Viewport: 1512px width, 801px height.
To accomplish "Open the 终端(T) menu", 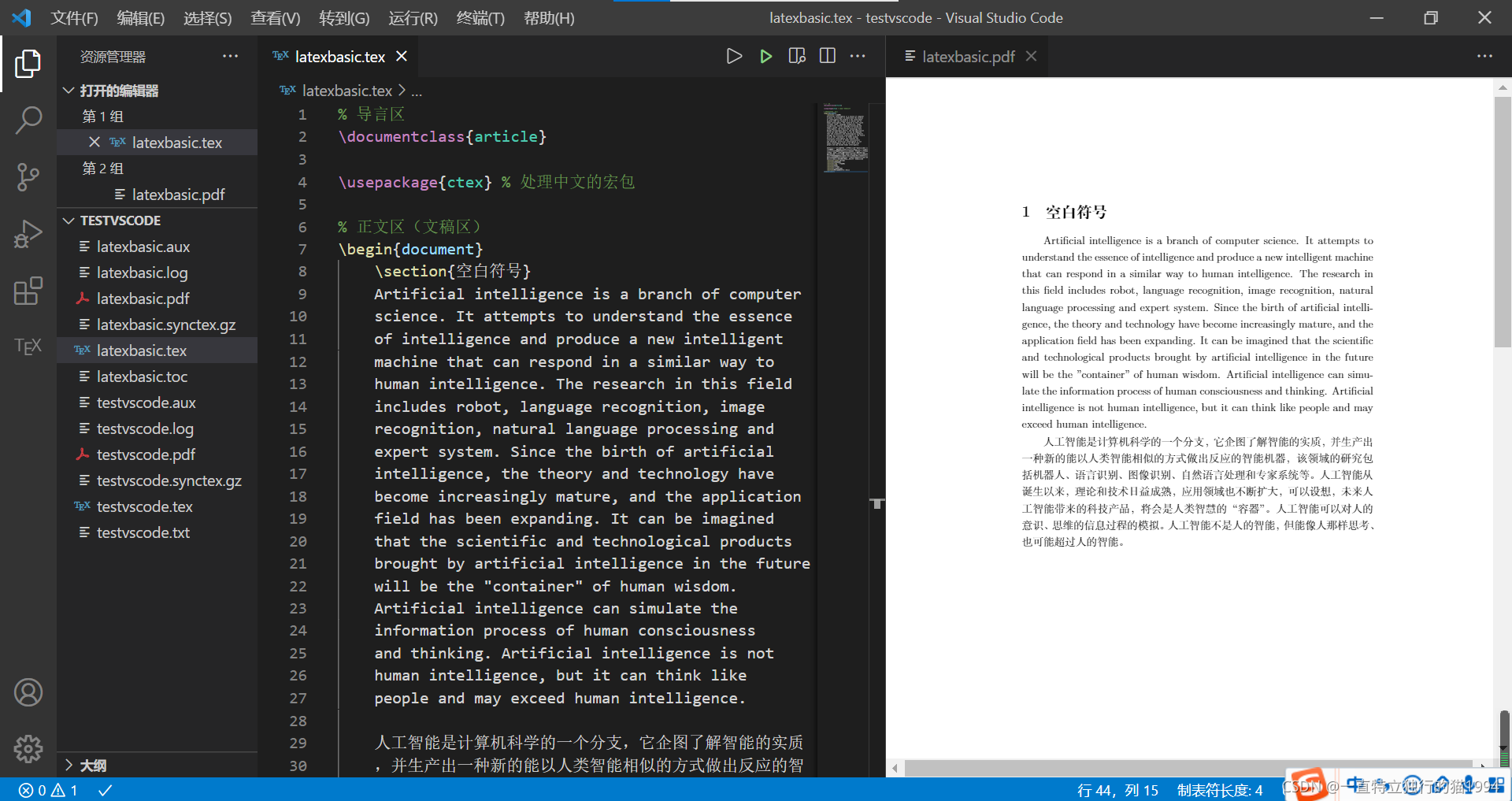I will tap(480, 17).
